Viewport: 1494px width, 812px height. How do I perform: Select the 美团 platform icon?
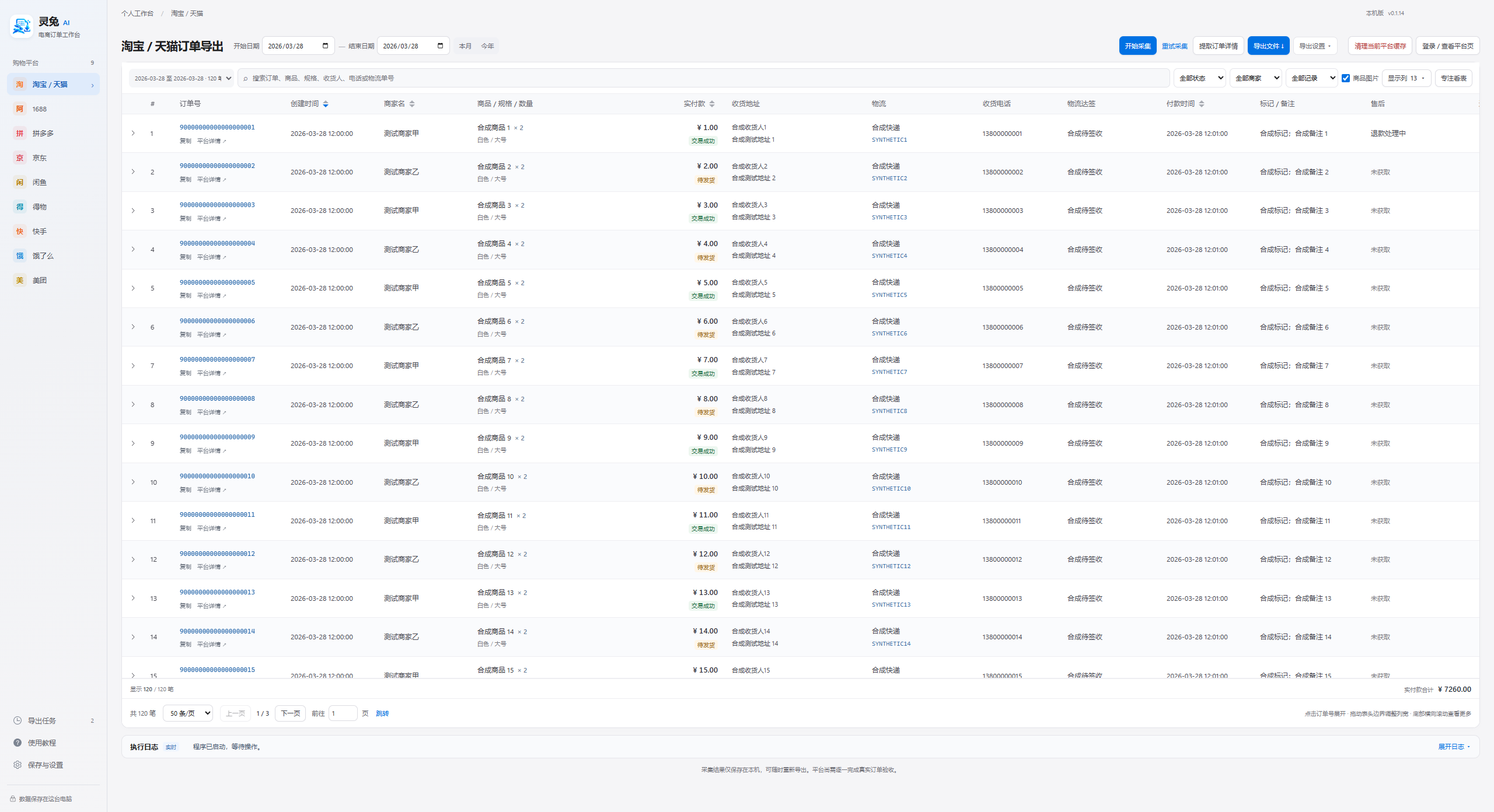(x=20, y=281)
